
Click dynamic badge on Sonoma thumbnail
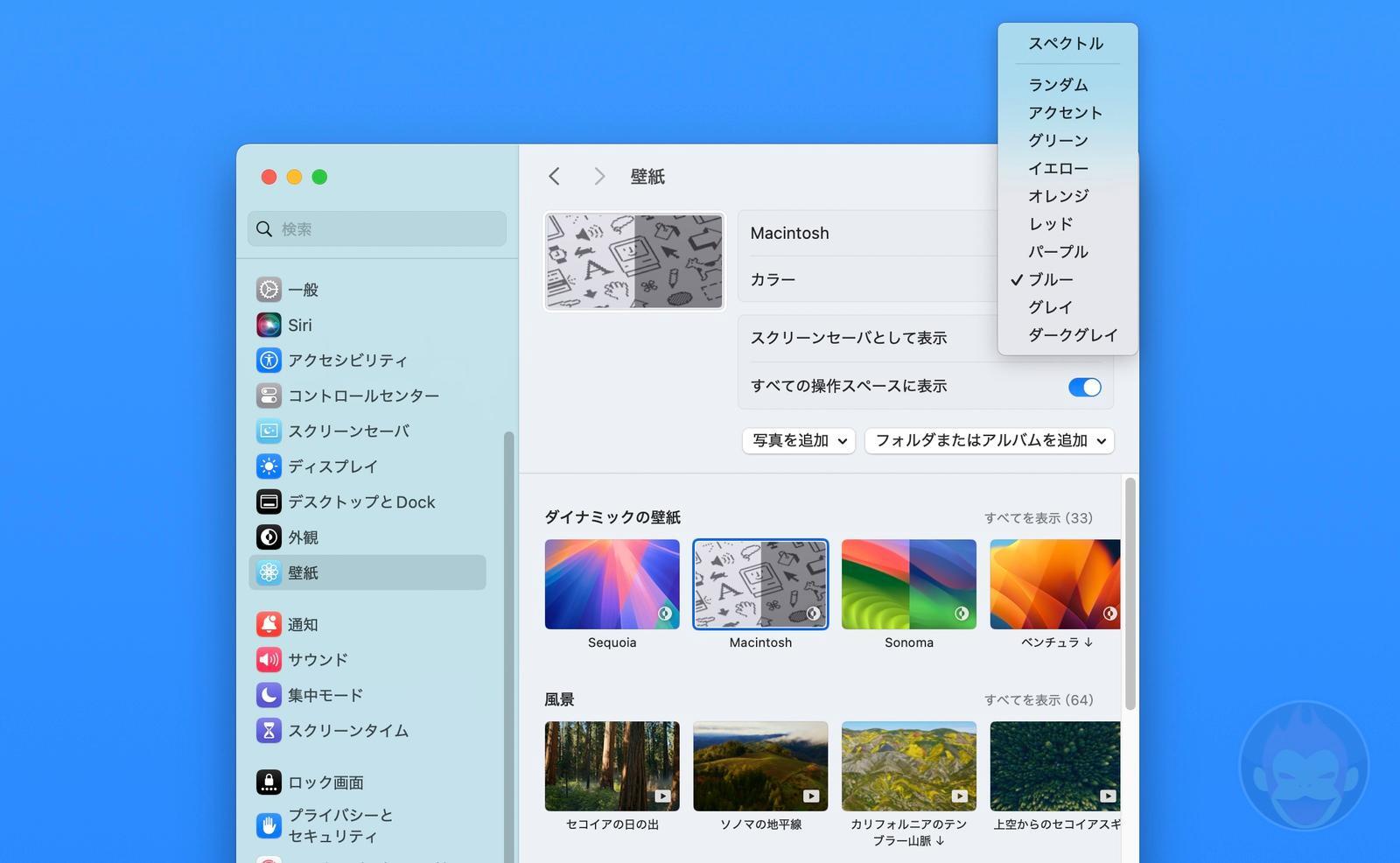pyautogui.click(x=962, y=614)
